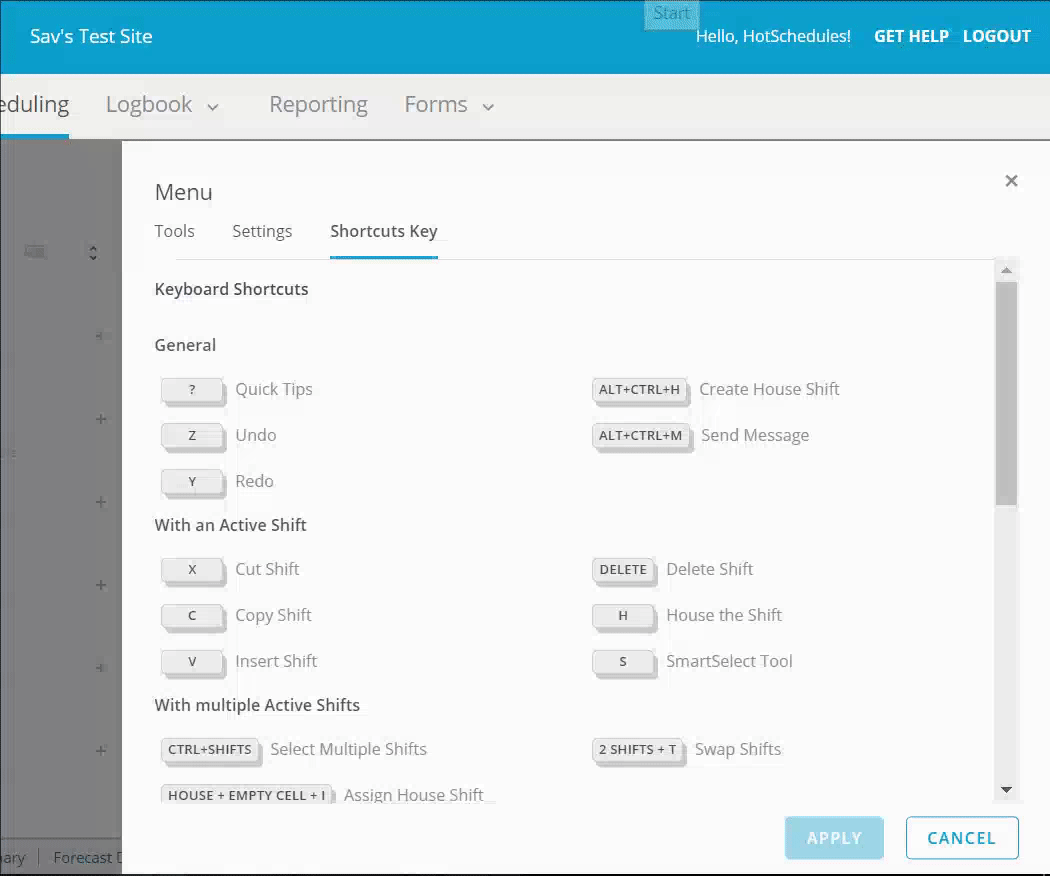
Task: Click the Undo label
Action: point(256,435)
